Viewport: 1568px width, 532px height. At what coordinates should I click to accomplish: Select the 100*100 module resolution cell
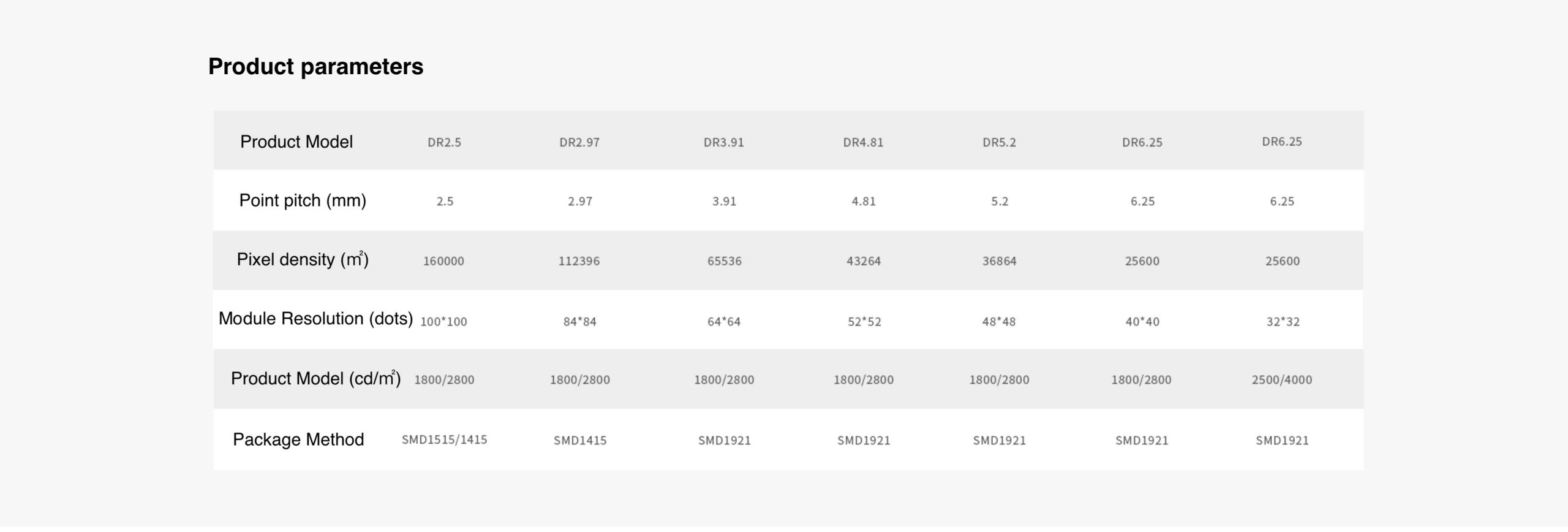coord(443,322)
